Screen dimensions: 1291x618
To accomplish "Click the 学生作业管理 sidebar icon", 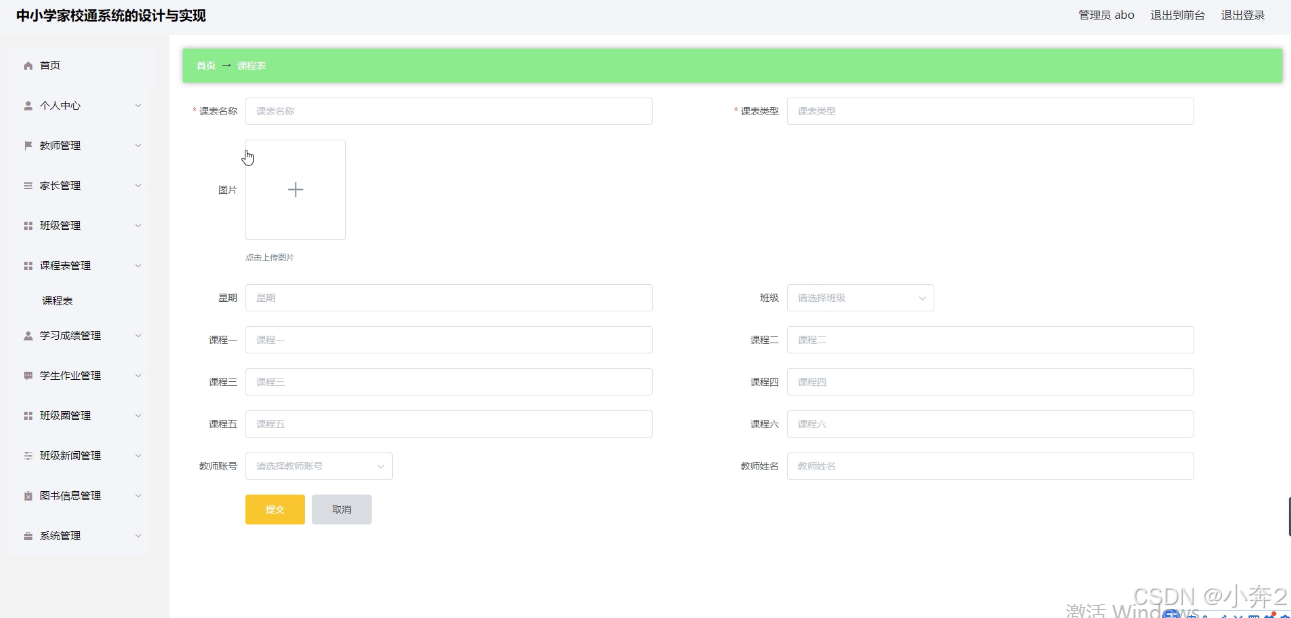I will [27, 375].
